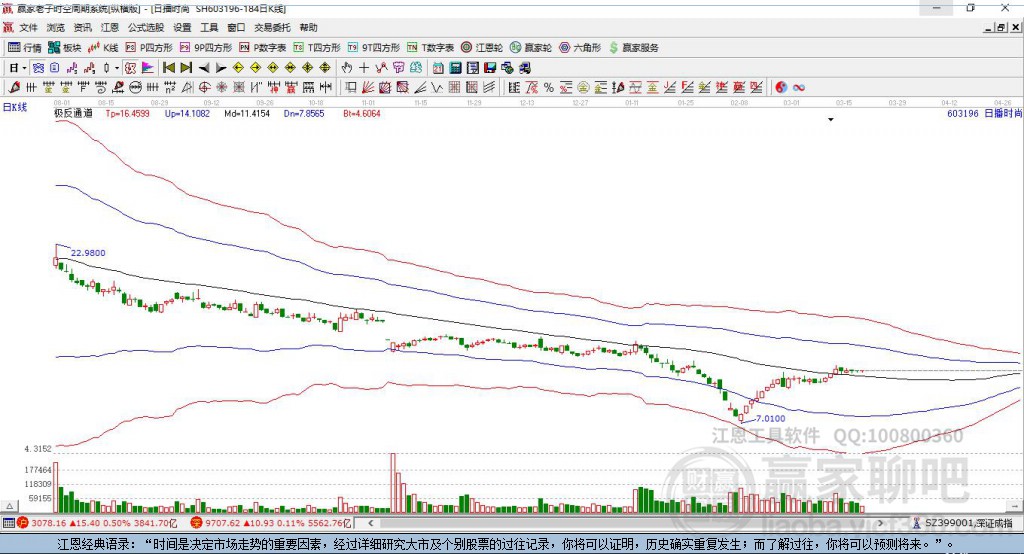This screenshot has height=554, width=1024.
Task: Open the chart indicator dropdown triangle
Action: click(831, 120)
